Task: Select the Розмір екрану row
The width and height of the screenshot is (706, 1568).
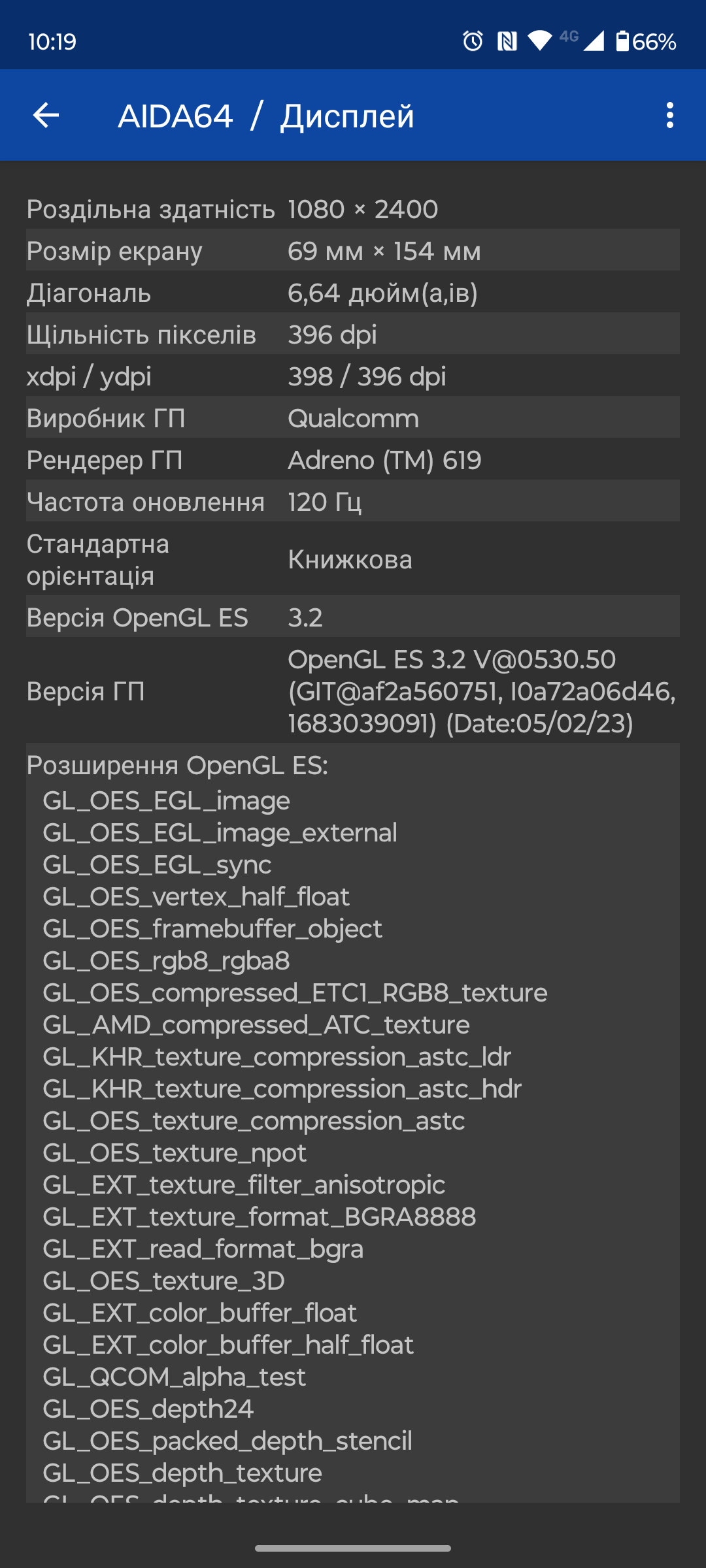Action: pyautogui.click(x=353, y=251)
